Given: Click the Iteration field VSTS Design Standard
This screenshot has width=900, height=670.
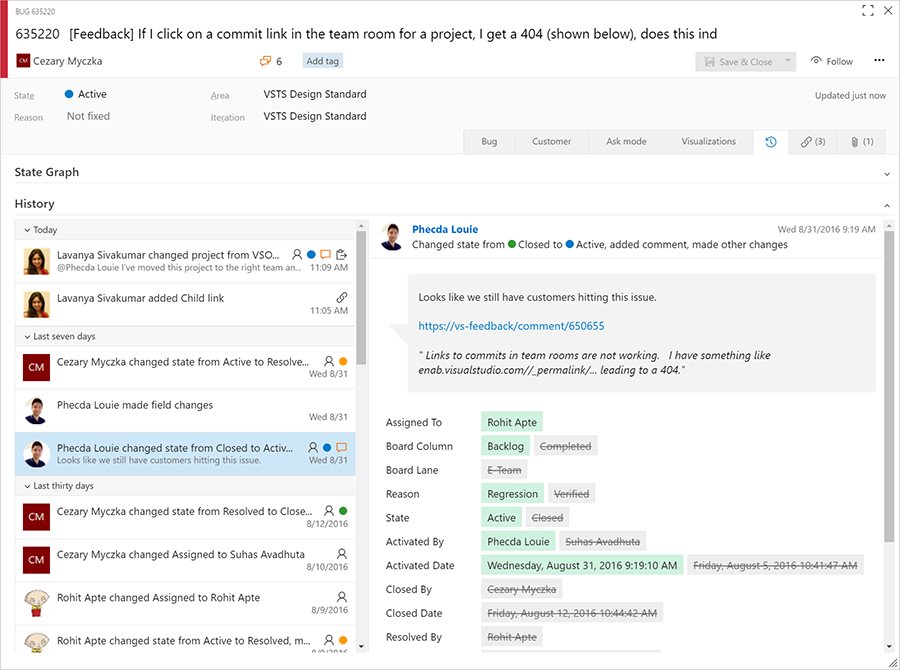Looking at the screenshot, I should (315, 116).
